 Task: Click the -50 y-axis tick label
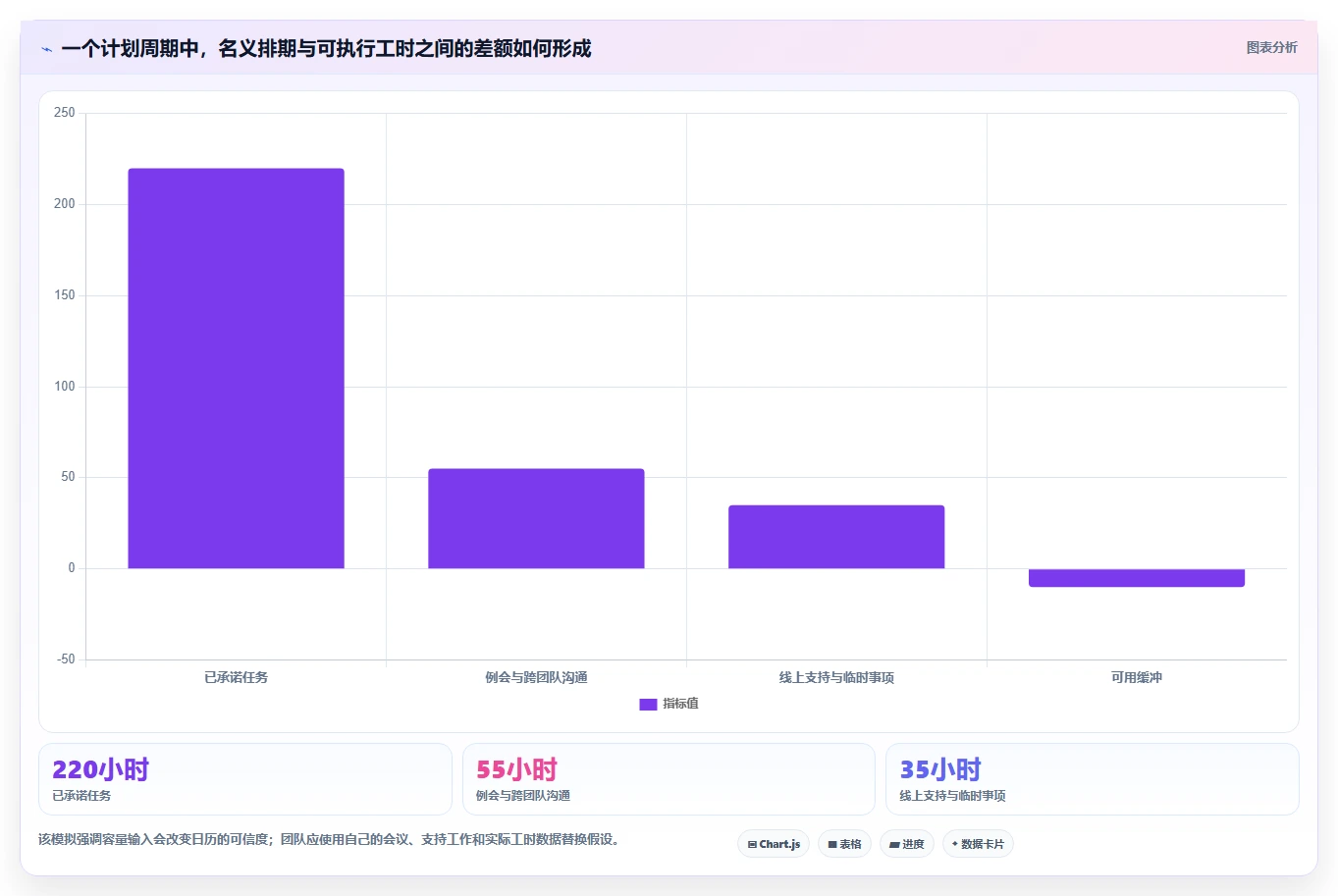click(x=66, y=659)
